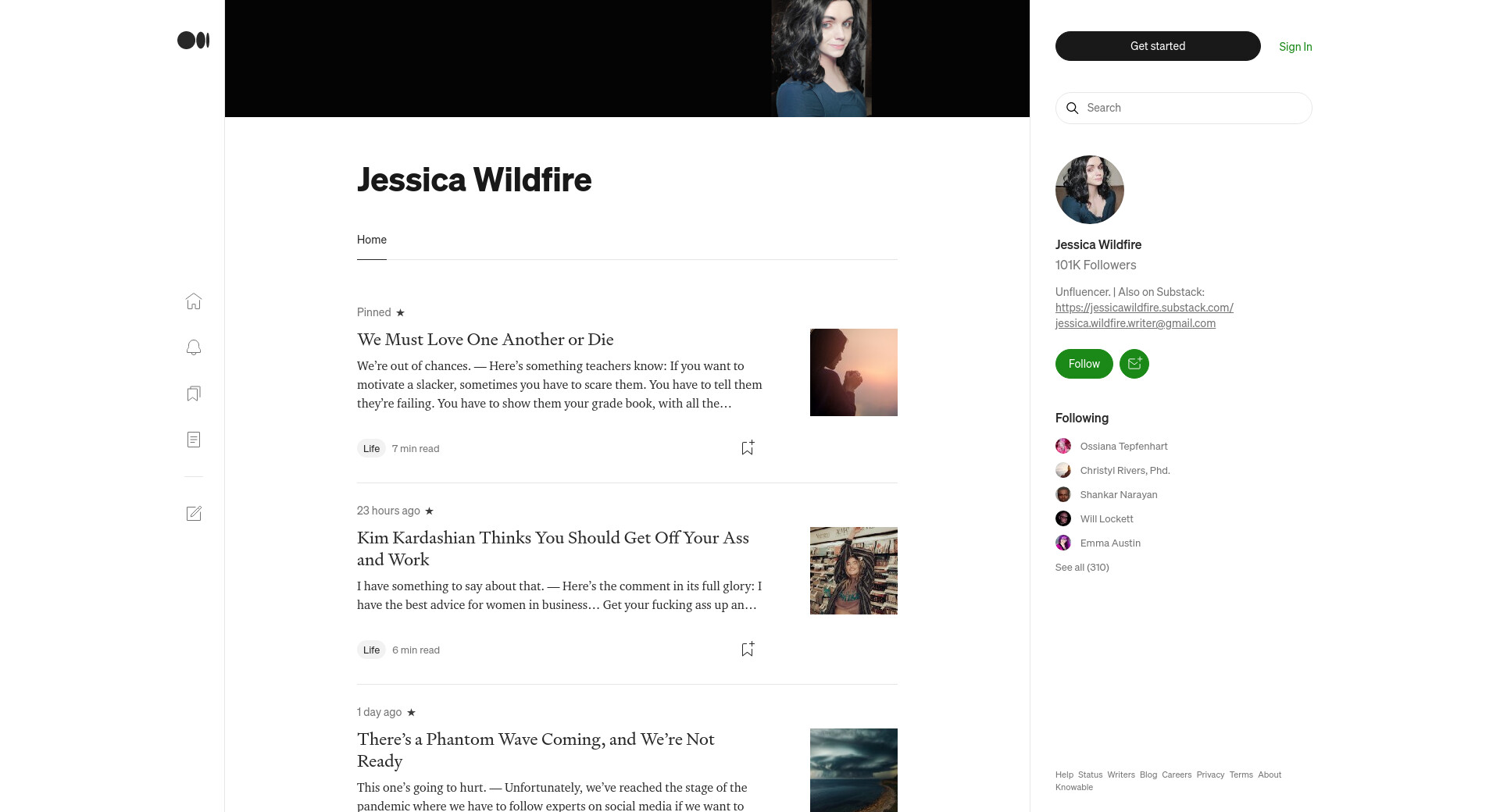
Task: Select the Home tab under Jessica Wildfire
Action: tap(372, 240)
